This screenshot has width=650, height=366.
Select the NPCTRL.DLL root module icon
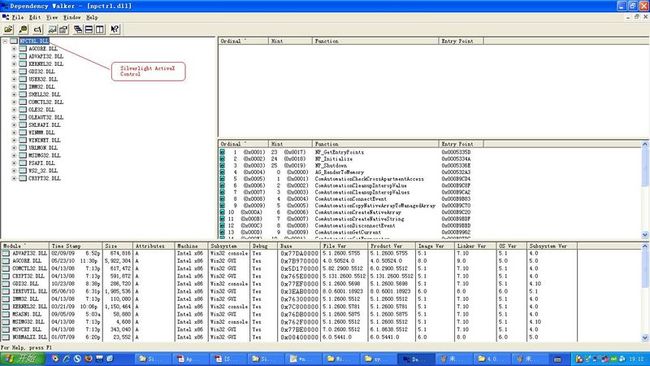click(x=14, y=41)
